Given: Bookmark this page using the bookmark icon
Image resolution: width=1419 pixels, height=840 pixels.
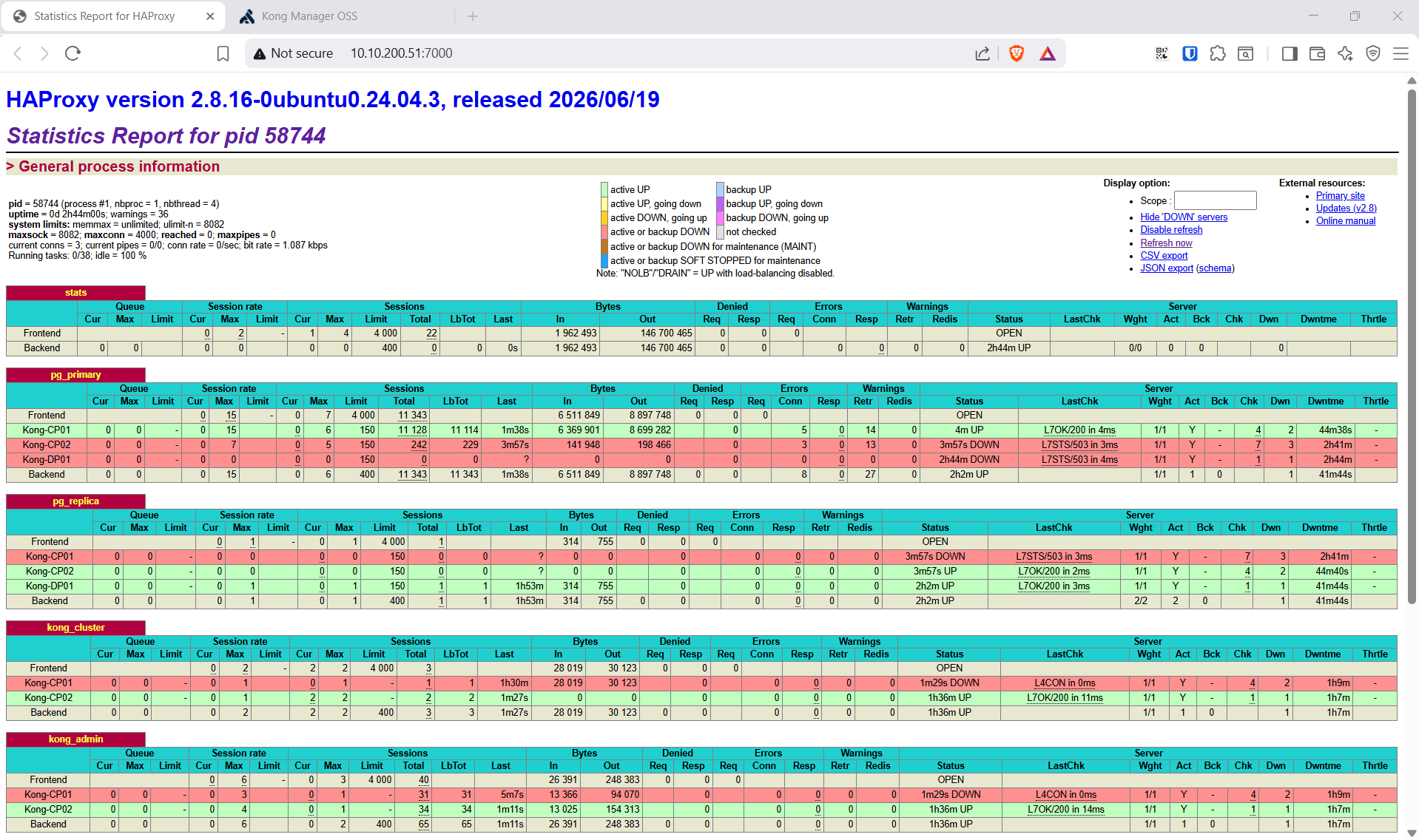Looking at the screenshot, I should coord(223,53).
